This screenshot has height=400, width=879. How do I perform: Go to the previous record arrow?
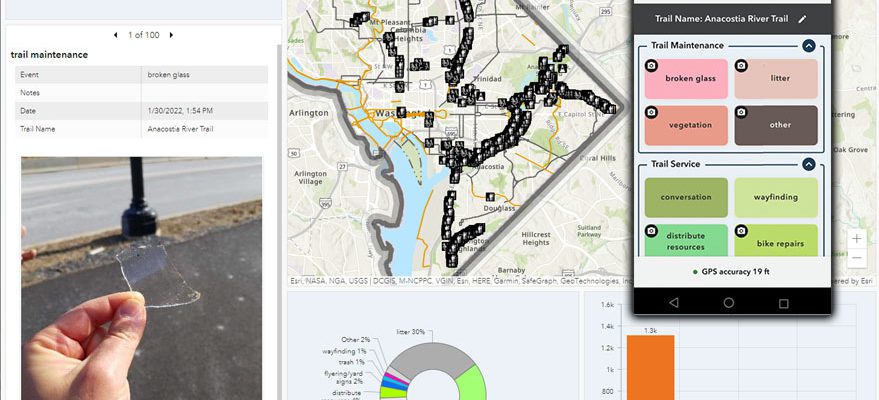tap(115, 35)
